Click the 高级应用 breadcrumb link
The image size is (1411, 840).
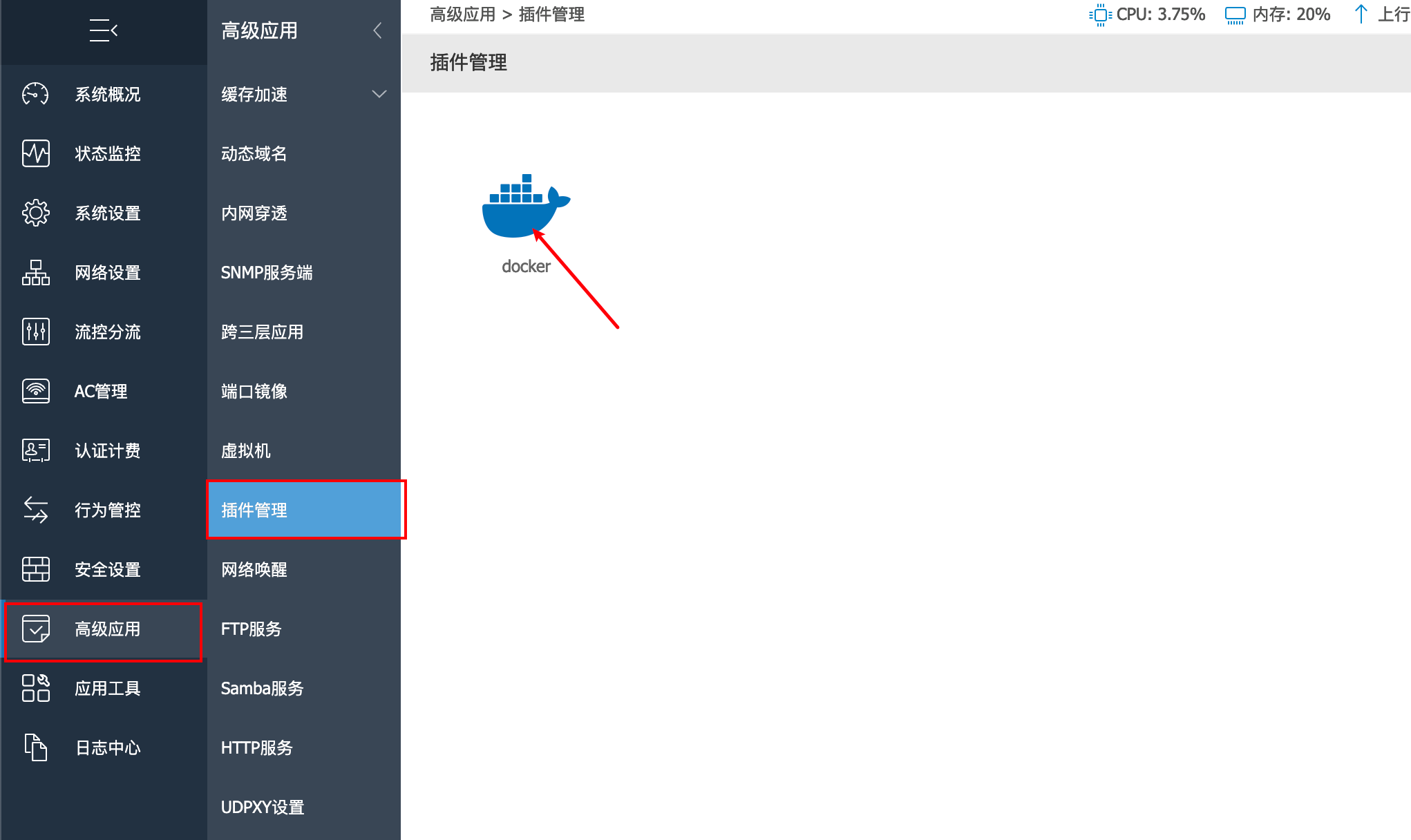[x=462, y=15]
